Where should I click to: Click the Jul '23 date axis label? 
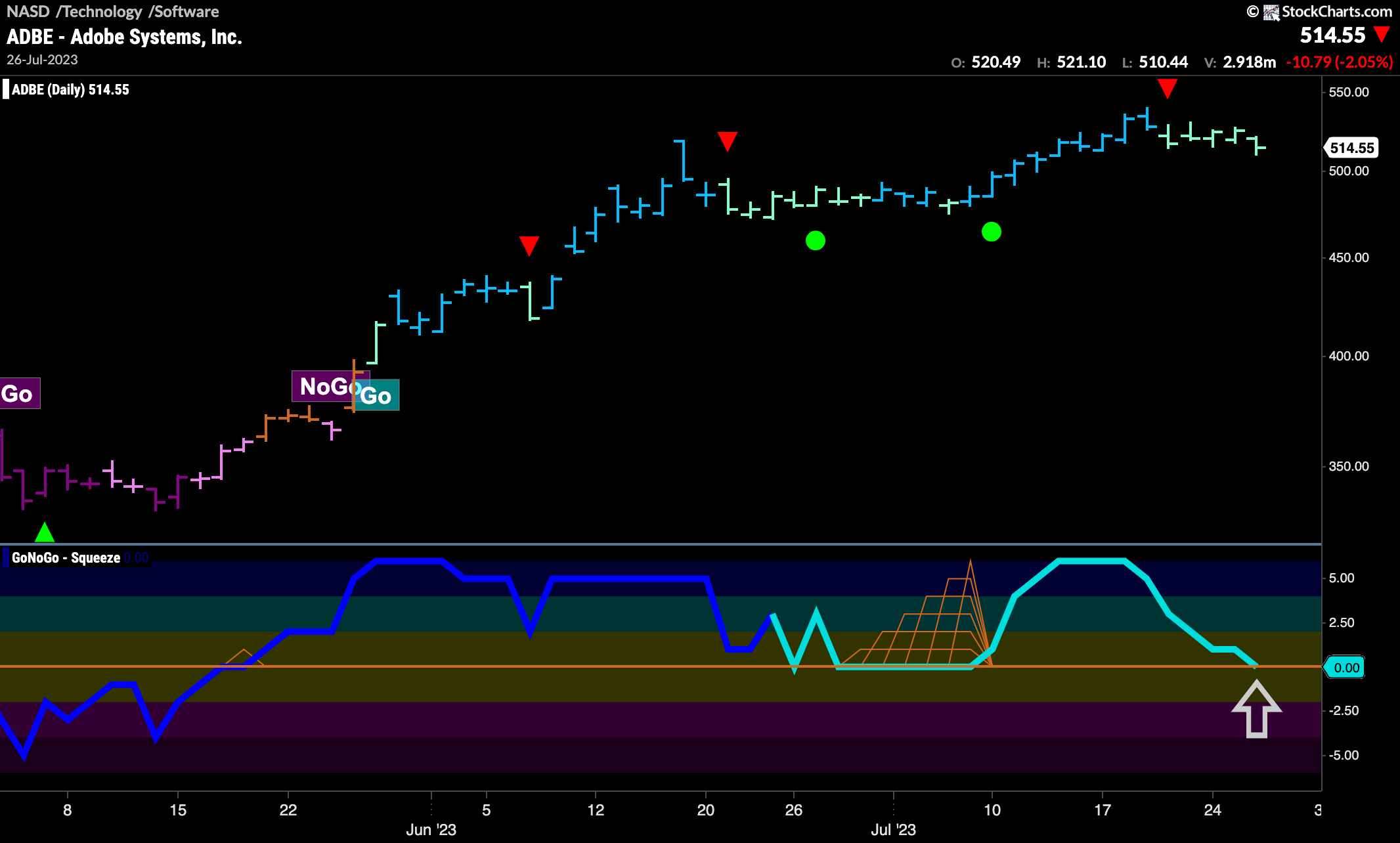pyautogui.click(x=893, y=829)
